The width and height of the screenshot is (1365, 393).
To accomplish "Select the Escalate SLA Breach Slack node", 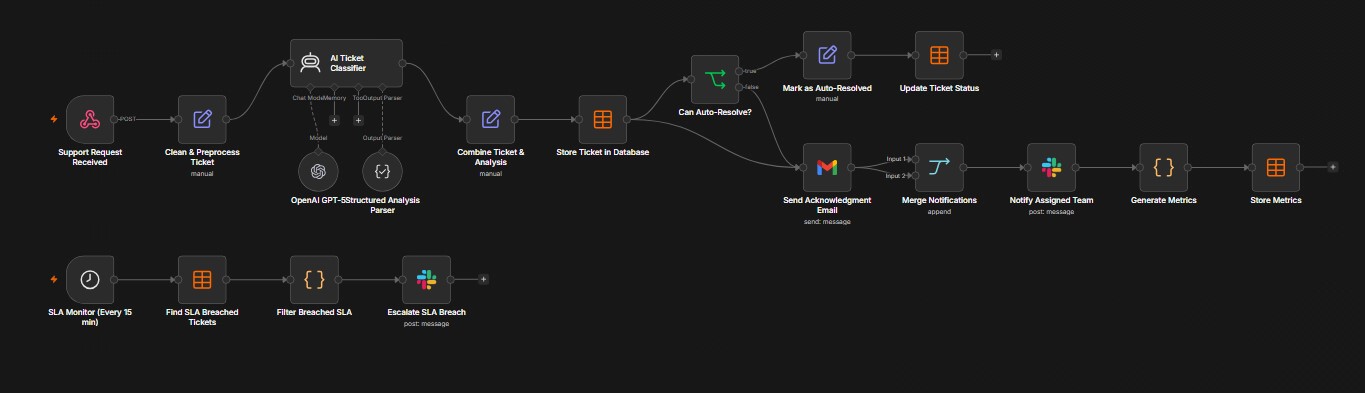I will click(x=427, y=279).
